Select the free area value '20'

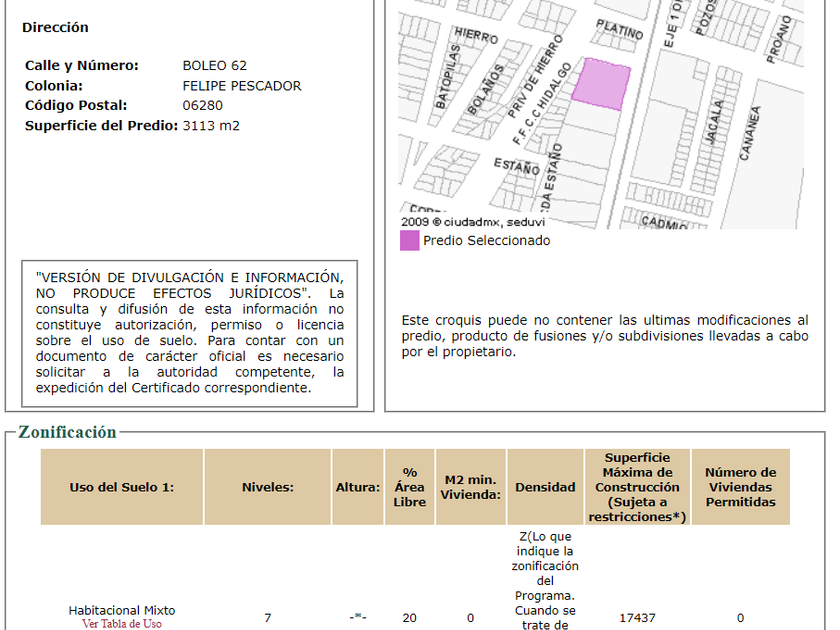tap(410, 618)
